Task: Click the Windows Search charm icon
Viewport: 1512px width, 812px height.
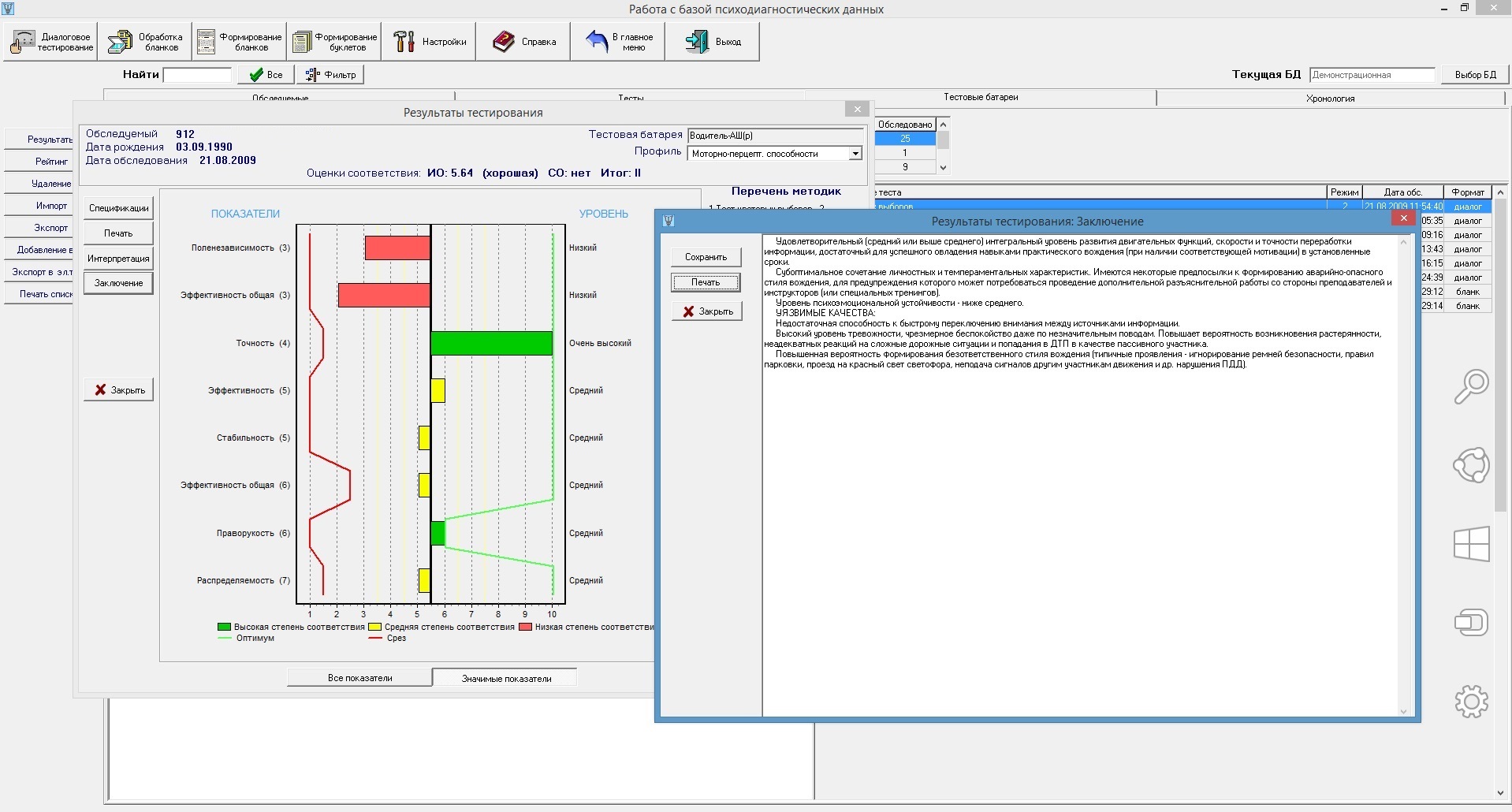Action: pos(1471,386)
